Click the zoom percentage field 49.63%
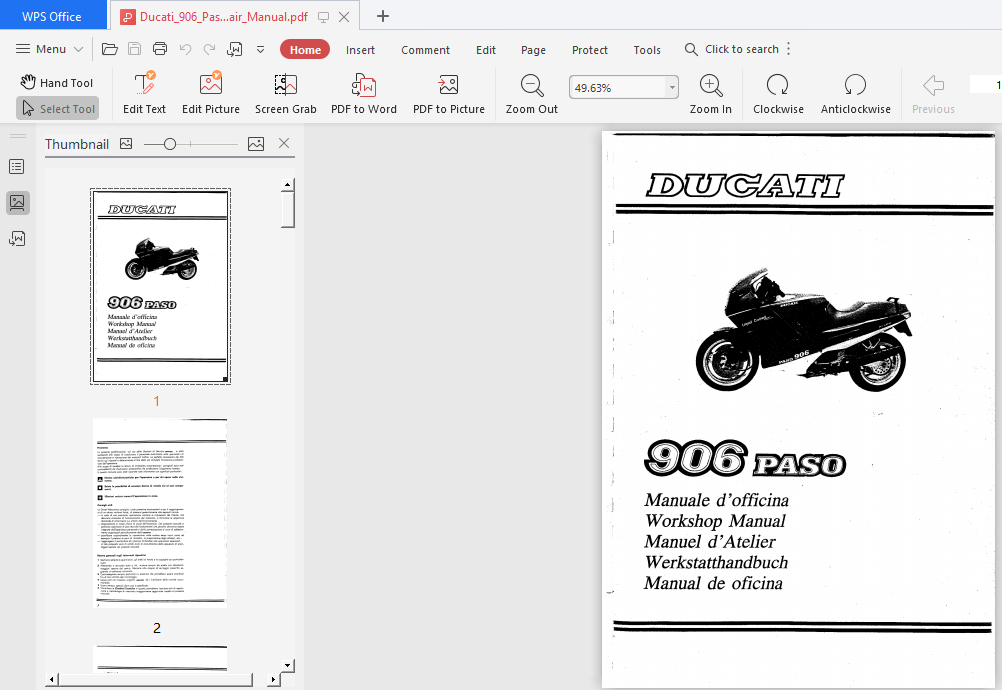This screenshot has height=690, width=1002. coord(617,88)
